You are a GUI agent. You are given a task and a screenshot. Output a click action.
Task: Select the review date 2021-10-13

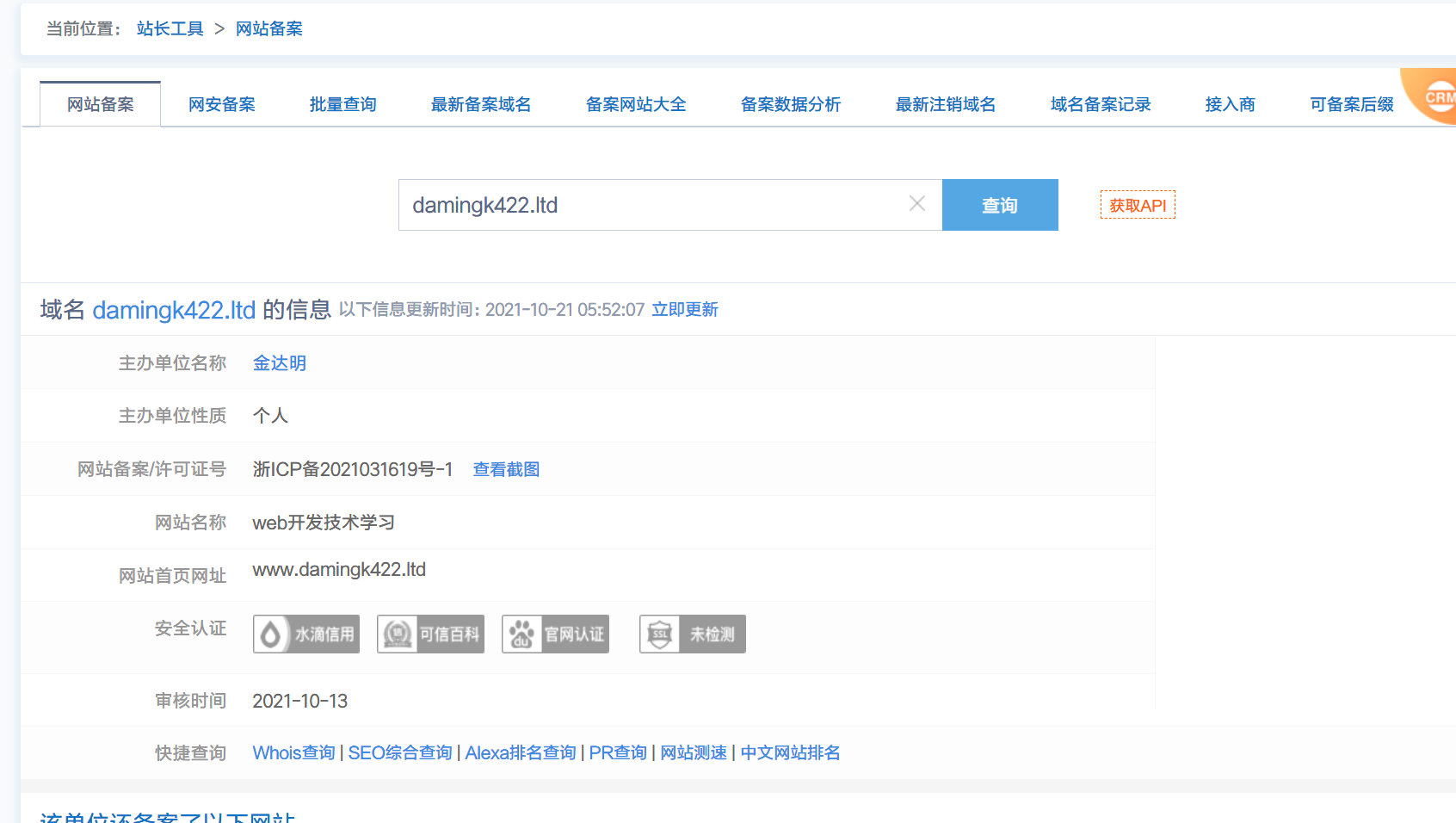pyautogui.click(x=300, y=701)
